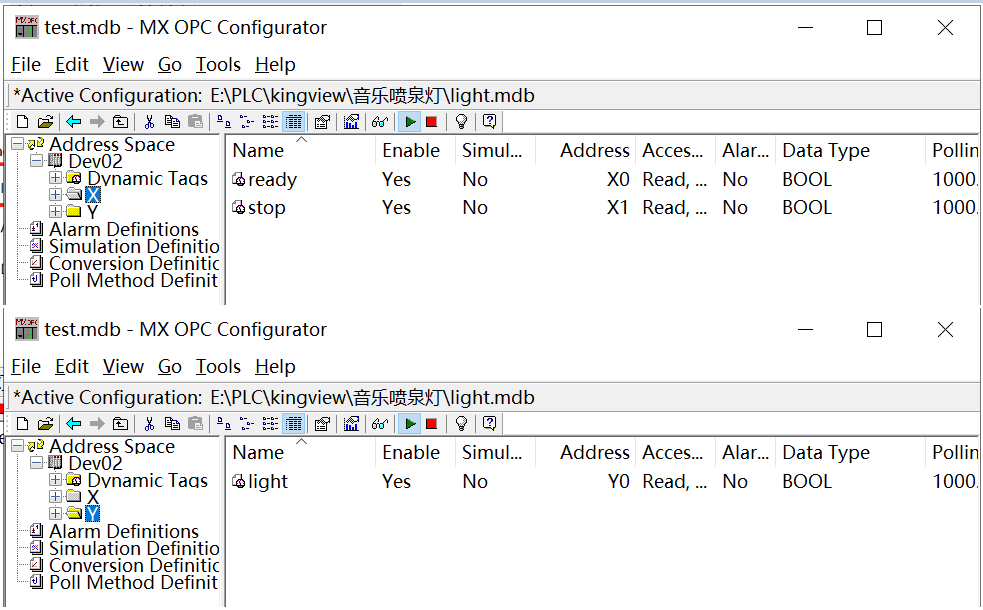Switch lower window to Small Icons view
The image size is (983, 610).
(x=247, y=424)
